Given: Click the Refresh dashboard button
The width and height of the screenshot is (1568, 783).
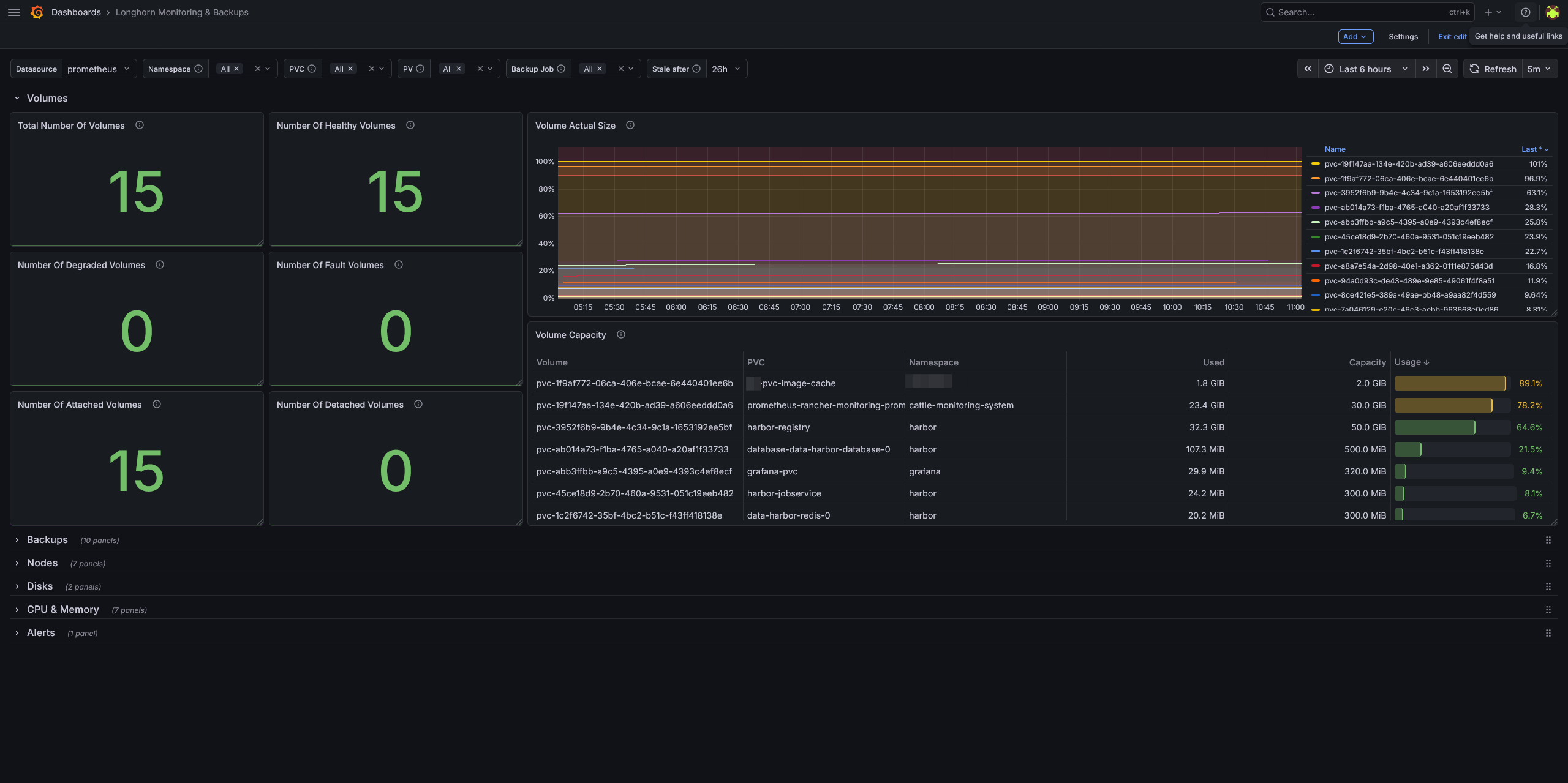Looking at the screenshot, I should (1493, 69).
